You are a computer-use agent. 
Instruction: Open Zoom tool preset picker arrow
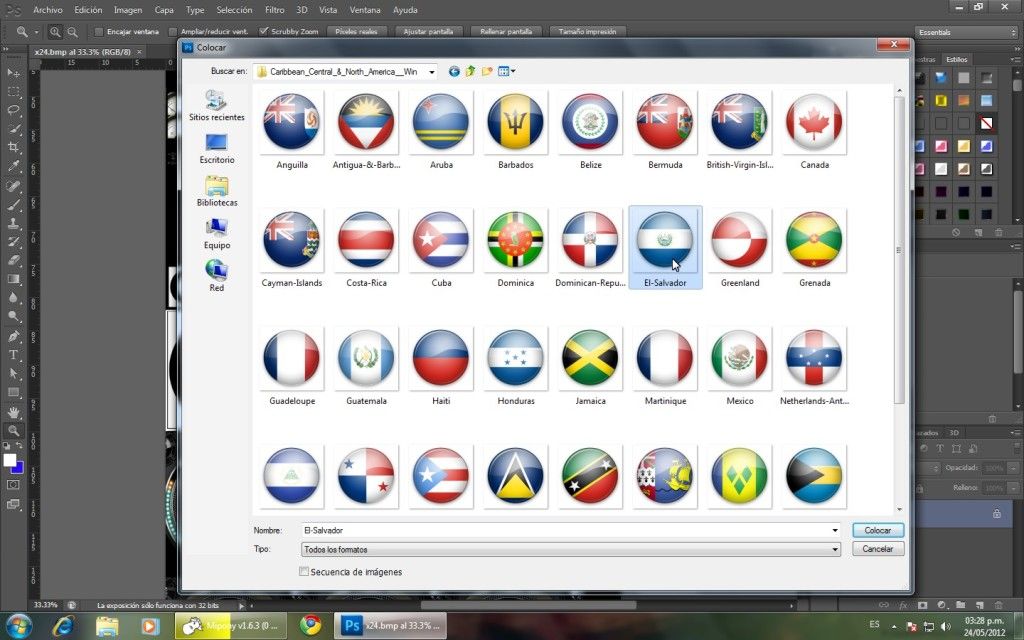click(37, 31)
